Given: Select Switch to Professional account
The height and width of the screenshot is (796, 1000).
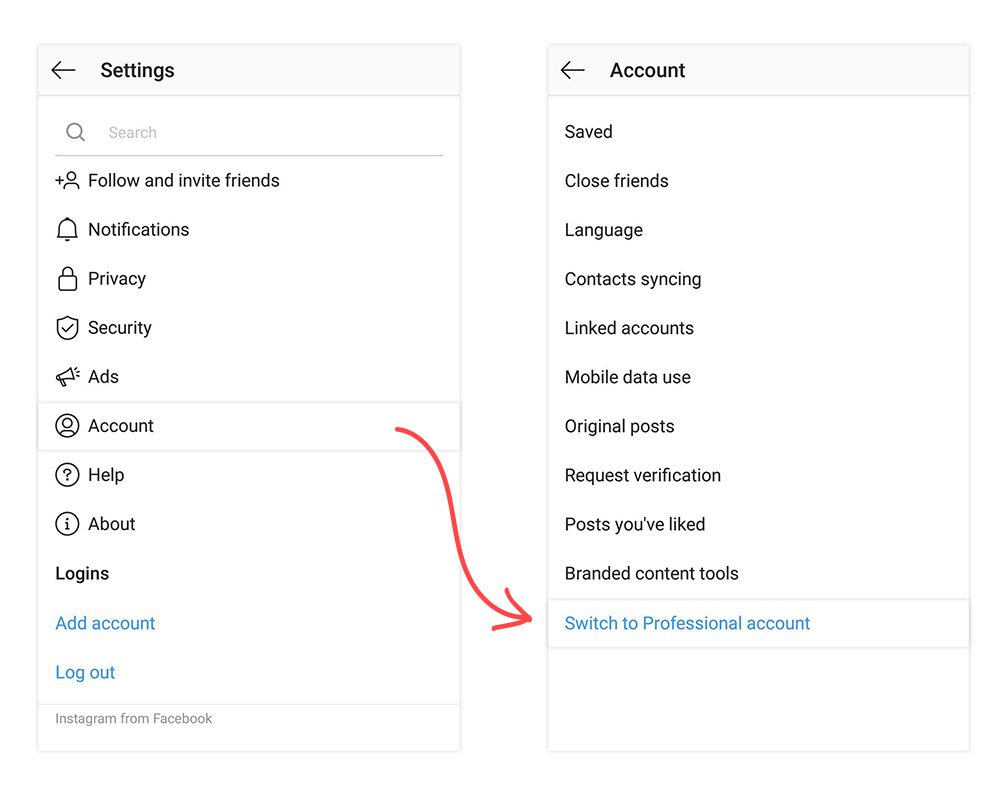Looking at the screenshot, I should click(x=758, y=623).
